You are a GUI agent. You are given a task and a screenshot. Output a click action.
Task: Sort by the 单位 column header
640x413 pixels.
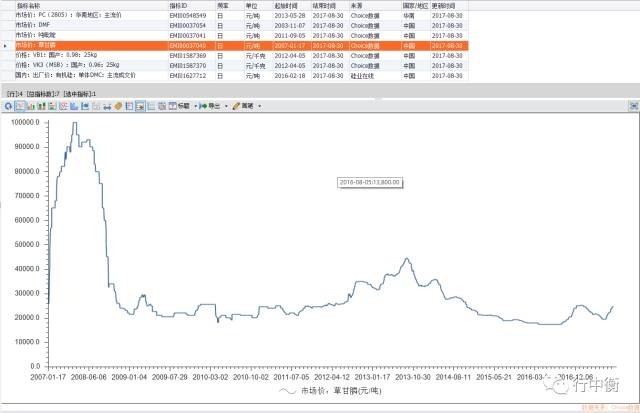click(x=258, y=6)
